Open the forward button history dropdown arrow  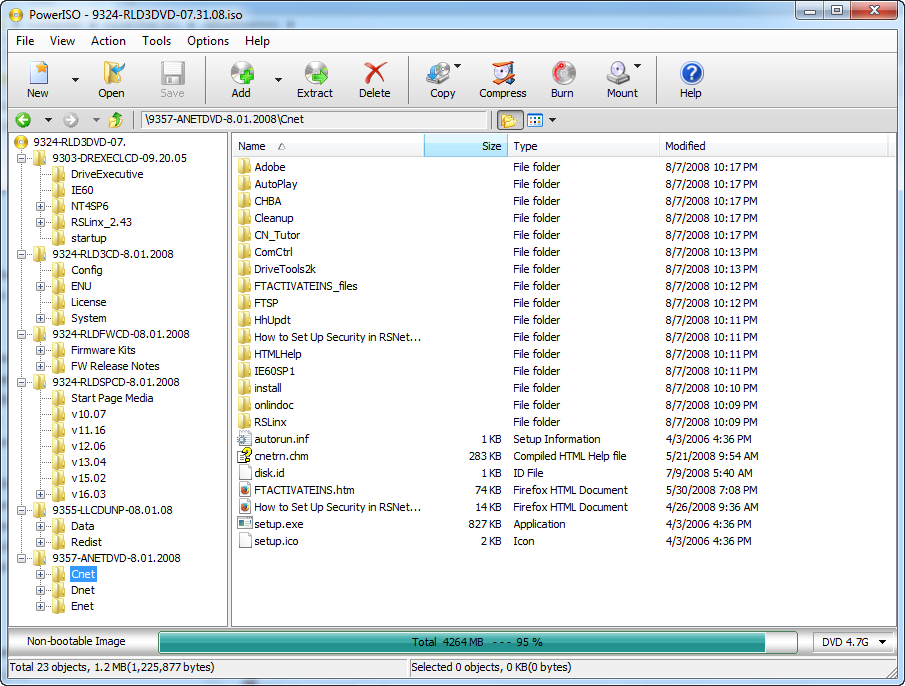tap(96, 120)
